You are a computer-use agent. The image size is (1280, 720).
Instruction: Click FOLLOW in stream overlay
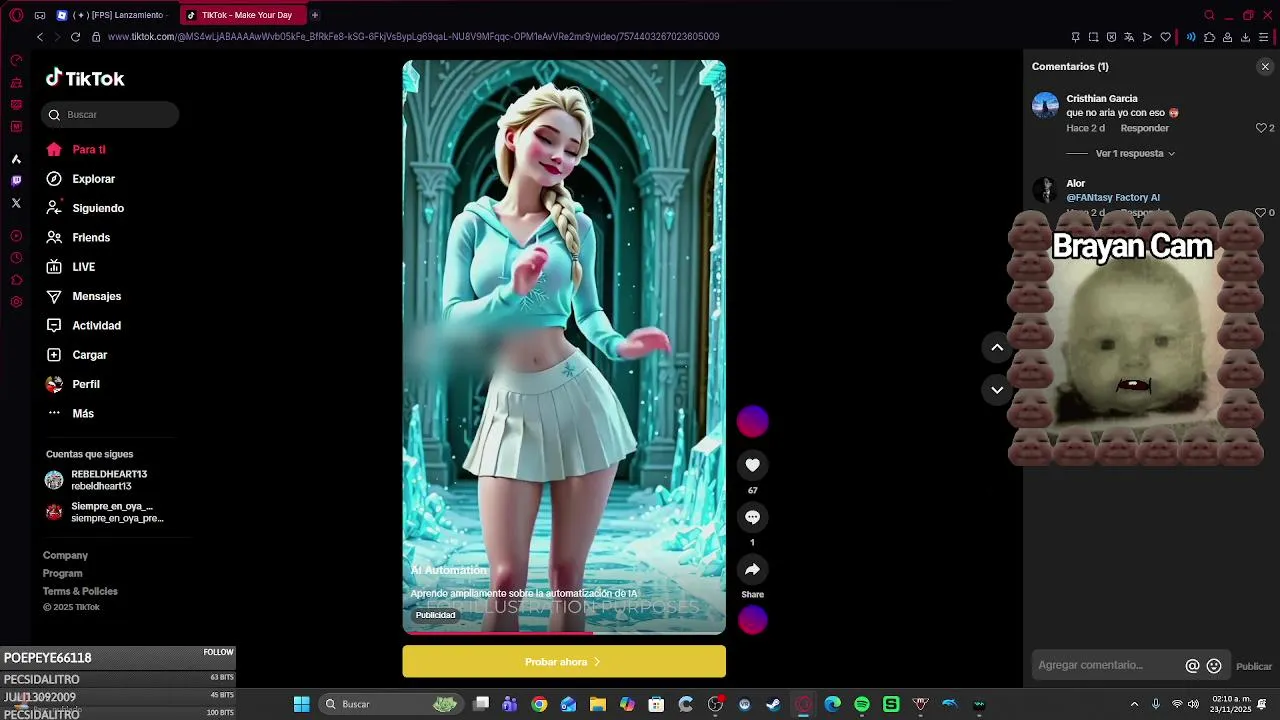point(218,652)
